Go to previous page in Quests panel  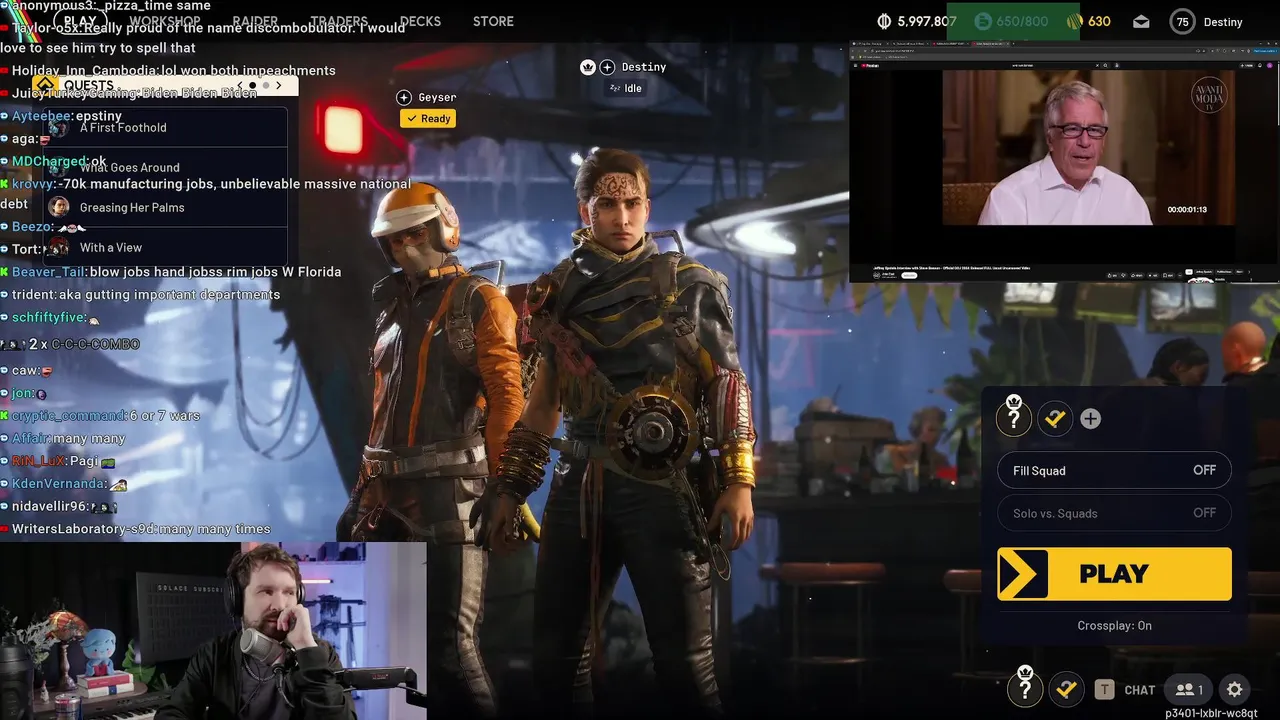239,85
